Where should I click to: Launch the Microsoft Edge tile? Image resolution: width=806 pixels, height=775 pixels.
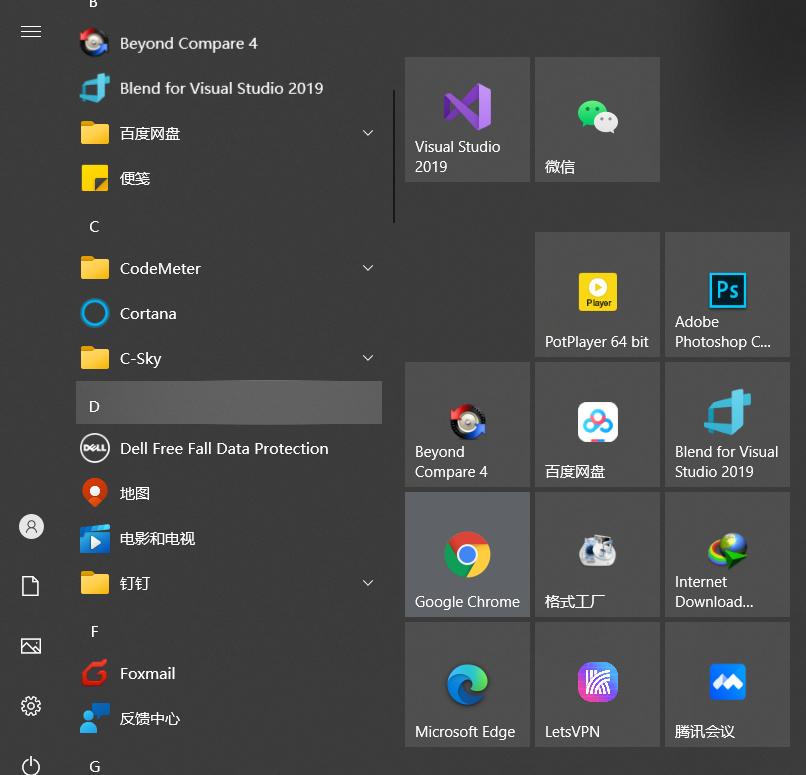tap(467, 685)
